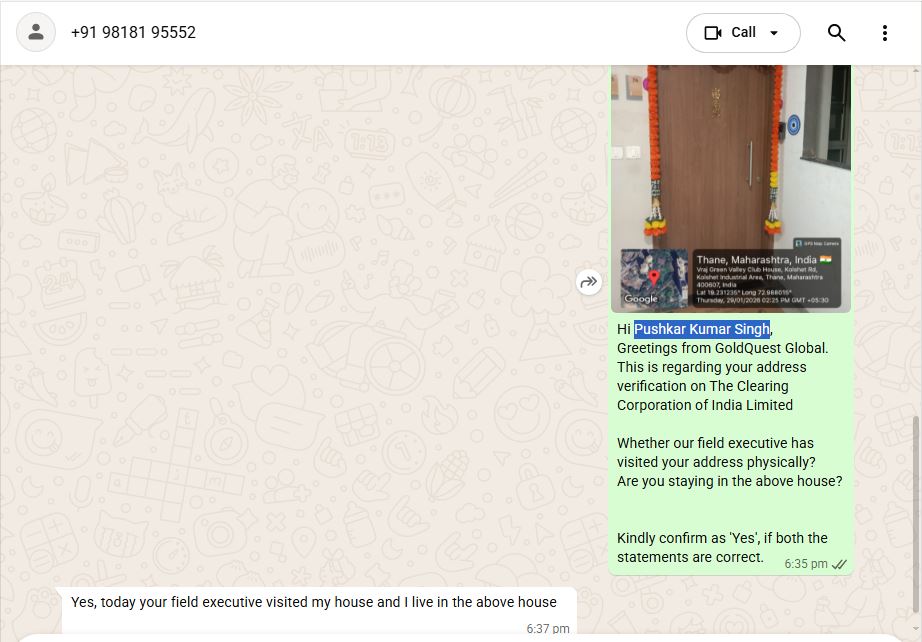The image size is (922, 642).
Task: Open the three-dot chat menu
Action: (884, 33)
